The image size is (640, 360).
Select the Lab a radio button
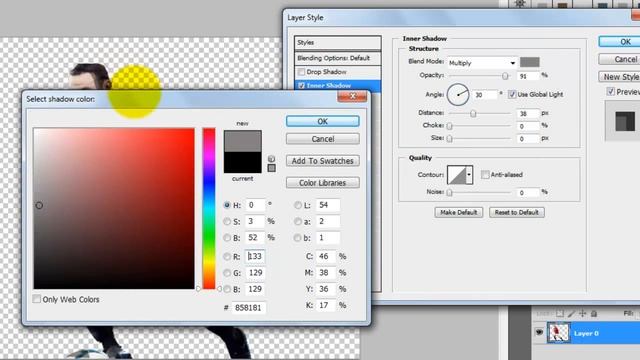(298, 221)
